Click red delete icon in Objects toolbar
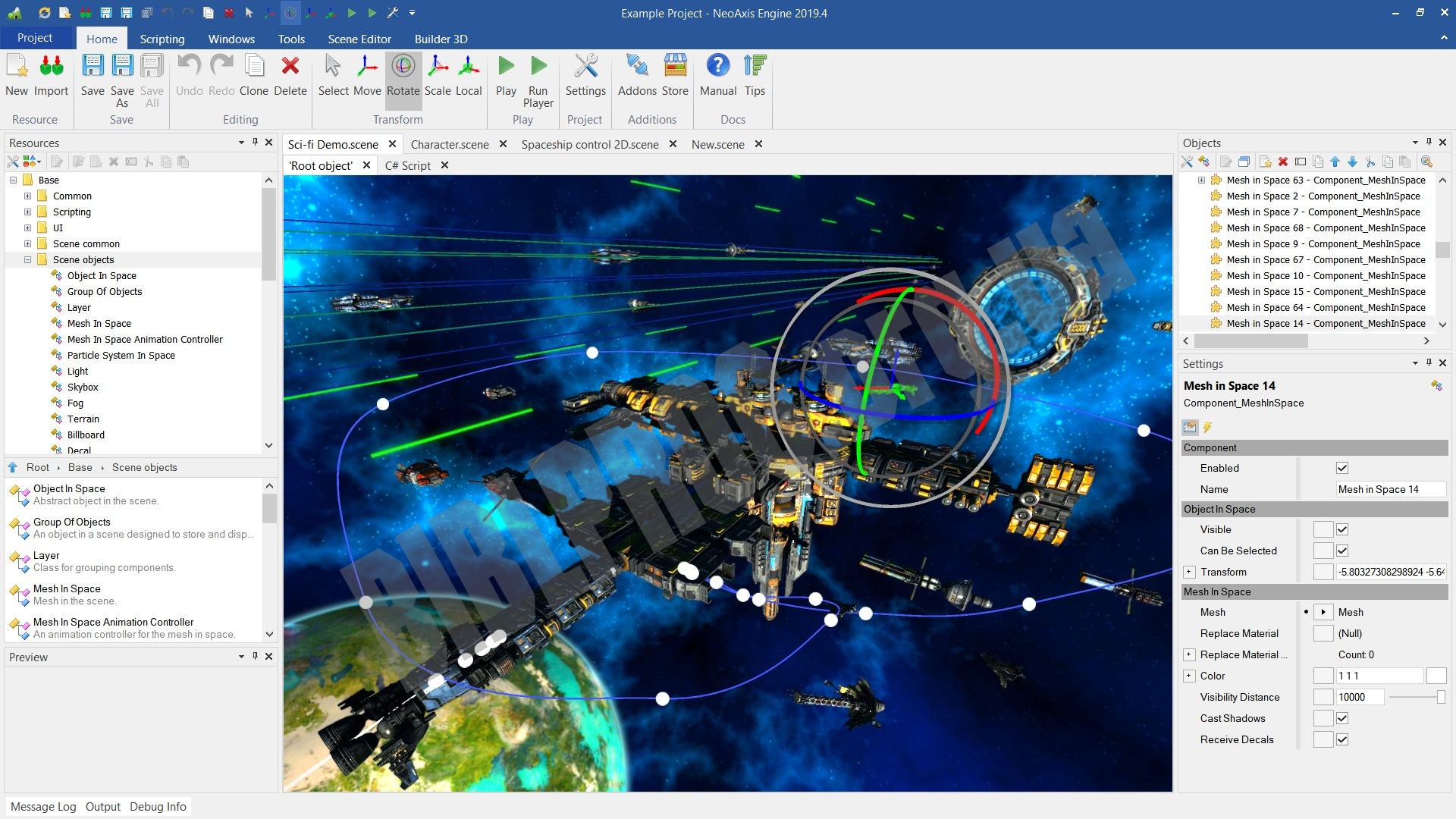Viewport: 1456px width, 819px height. point(1283,162)
